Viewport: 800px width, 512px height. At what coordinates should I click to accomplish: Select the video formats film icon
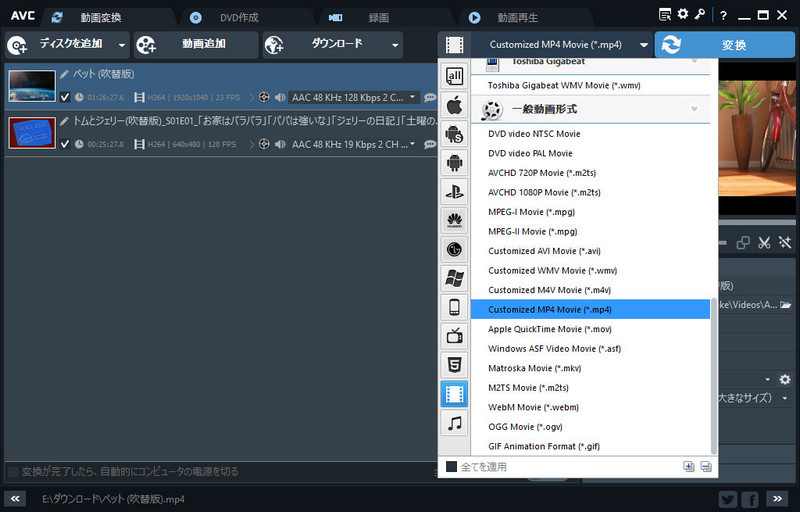[454, 394]
